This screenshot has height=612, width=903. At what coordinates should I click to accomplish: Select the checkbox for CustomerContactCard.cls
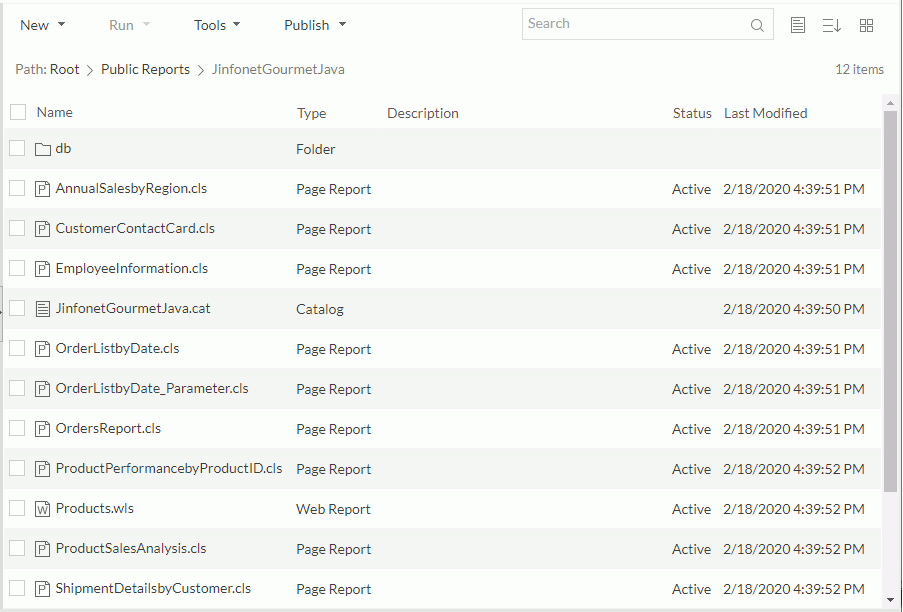click(x=16, y=228)
